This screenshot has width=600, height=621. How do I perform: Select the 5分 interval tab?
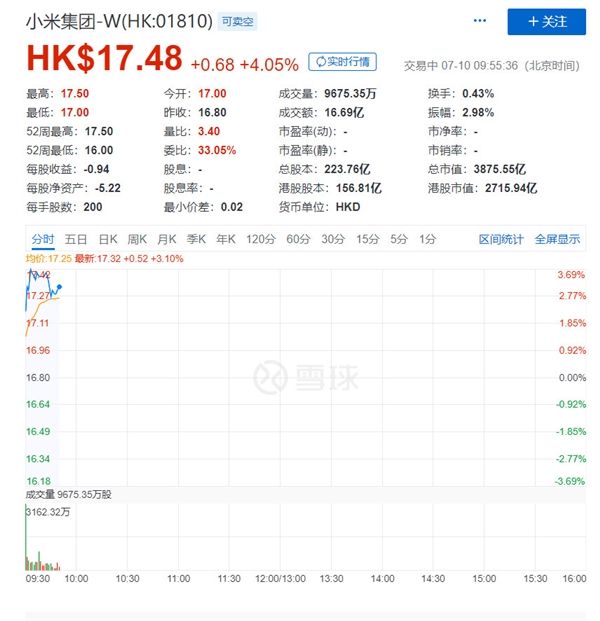coord(399,239)
